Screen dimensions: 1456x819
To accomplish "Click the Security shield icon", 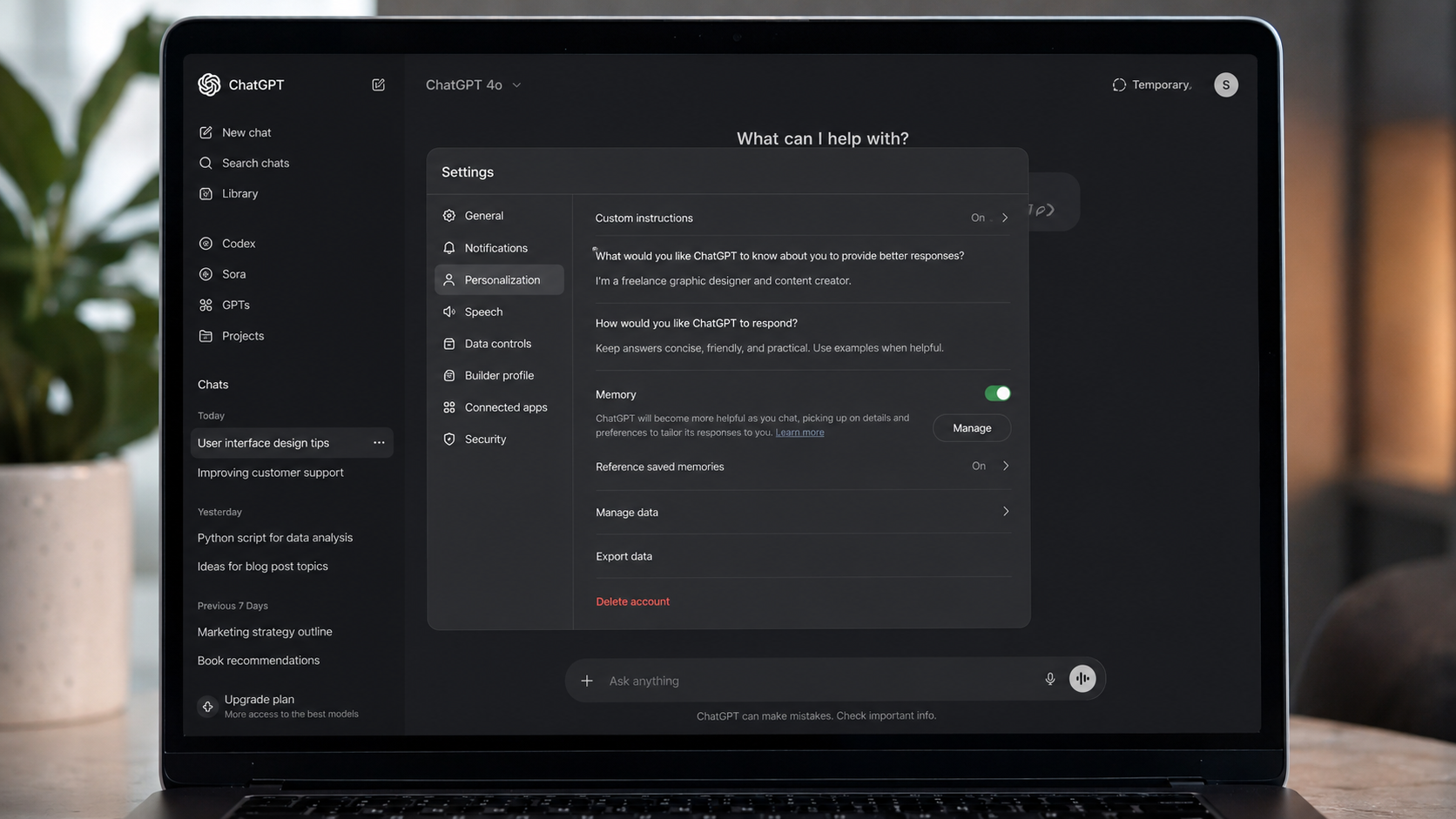I will pyautogui.click(x=449, y=440).
